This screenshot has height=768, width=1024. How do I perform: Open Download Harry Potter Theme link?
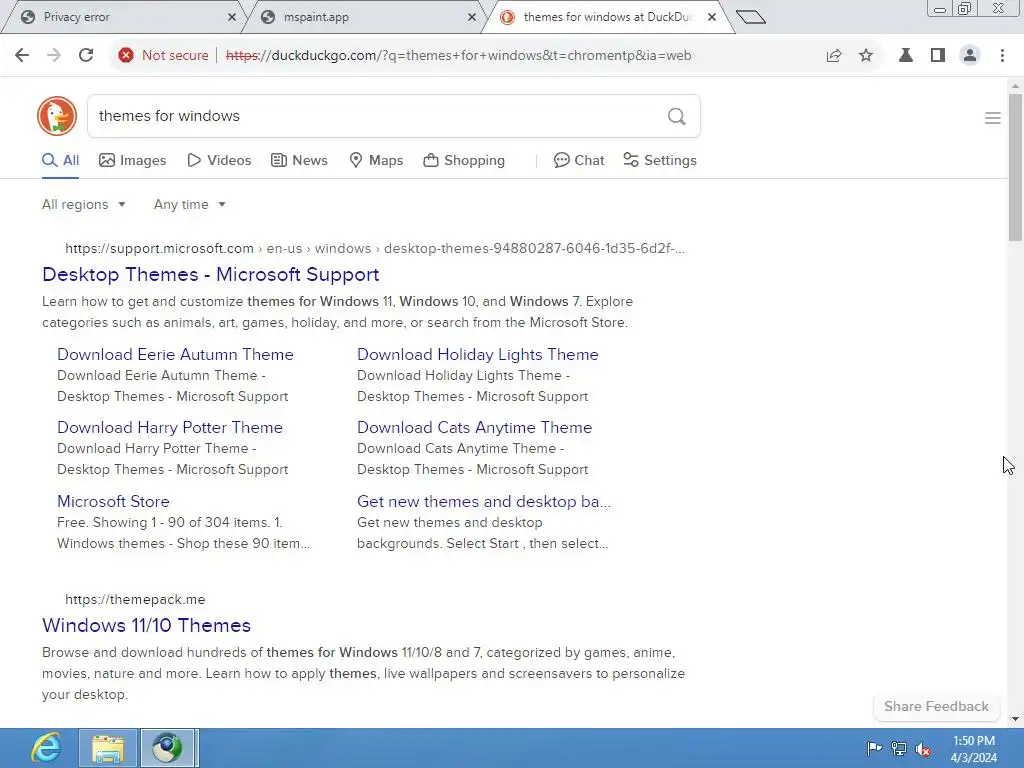(x=170, y=428)
